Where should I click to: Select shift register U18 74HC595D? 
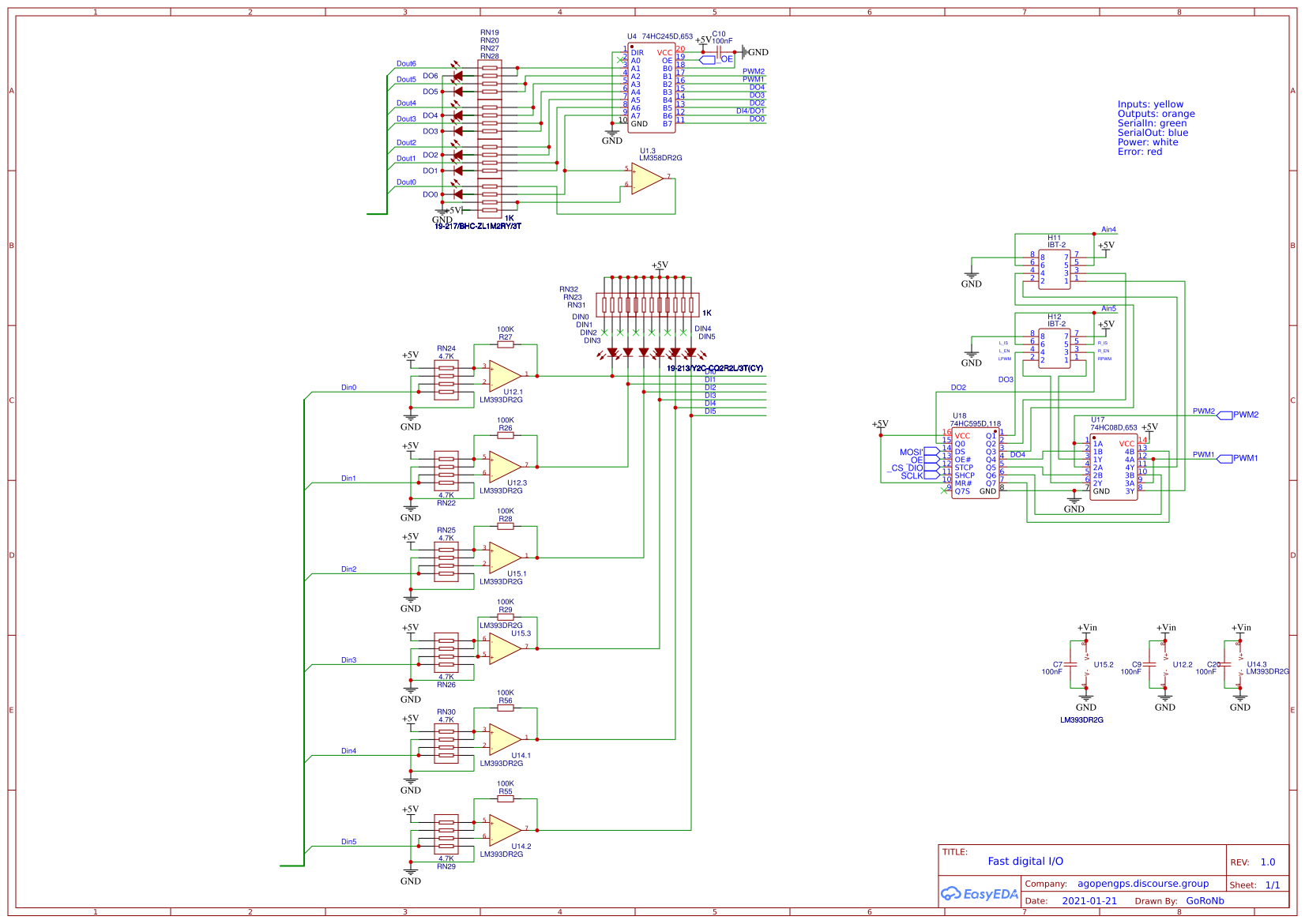(977, 462)
